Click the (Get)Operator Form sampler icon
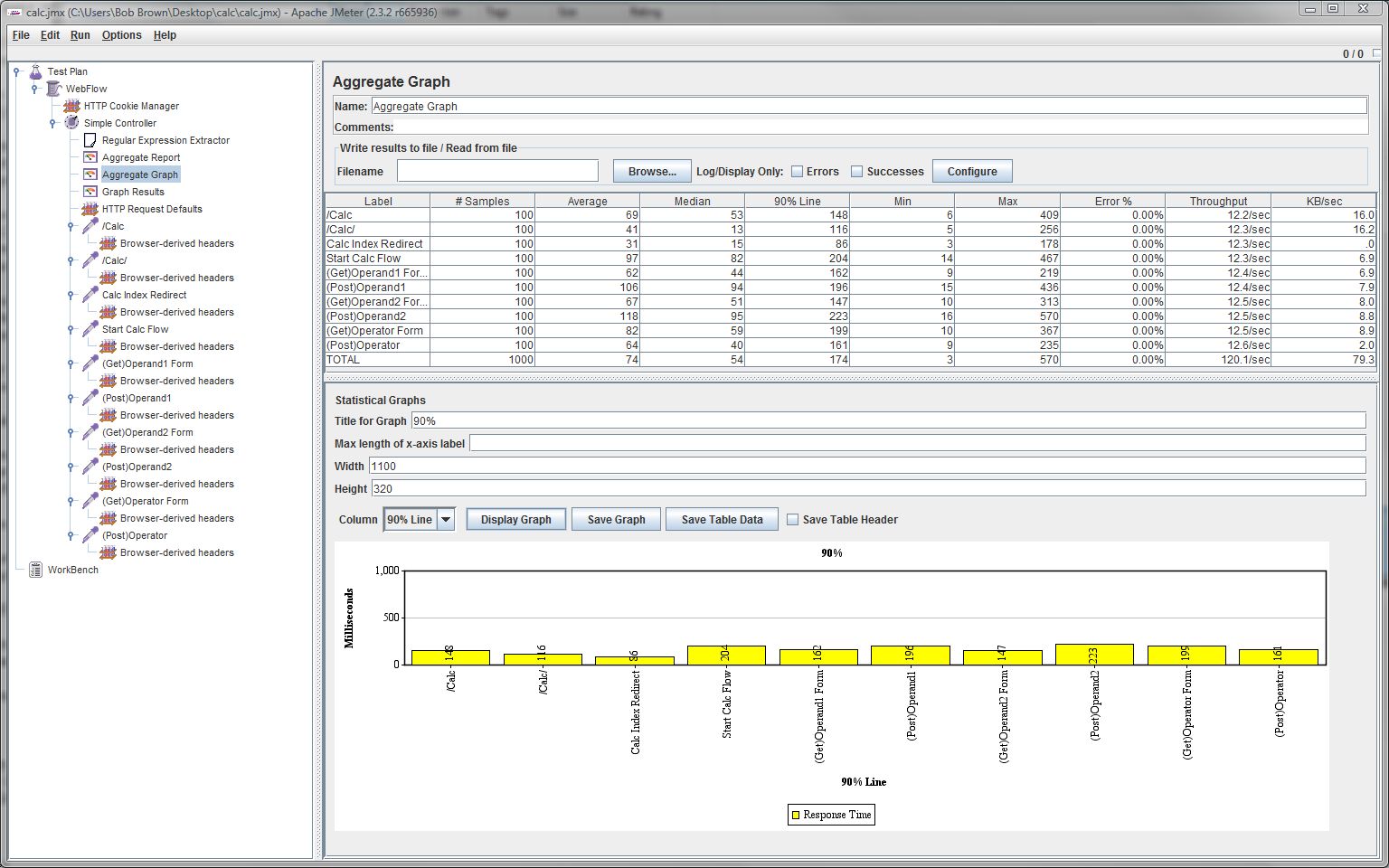This screenshot has width=1389, height=868. pos(90,501)
